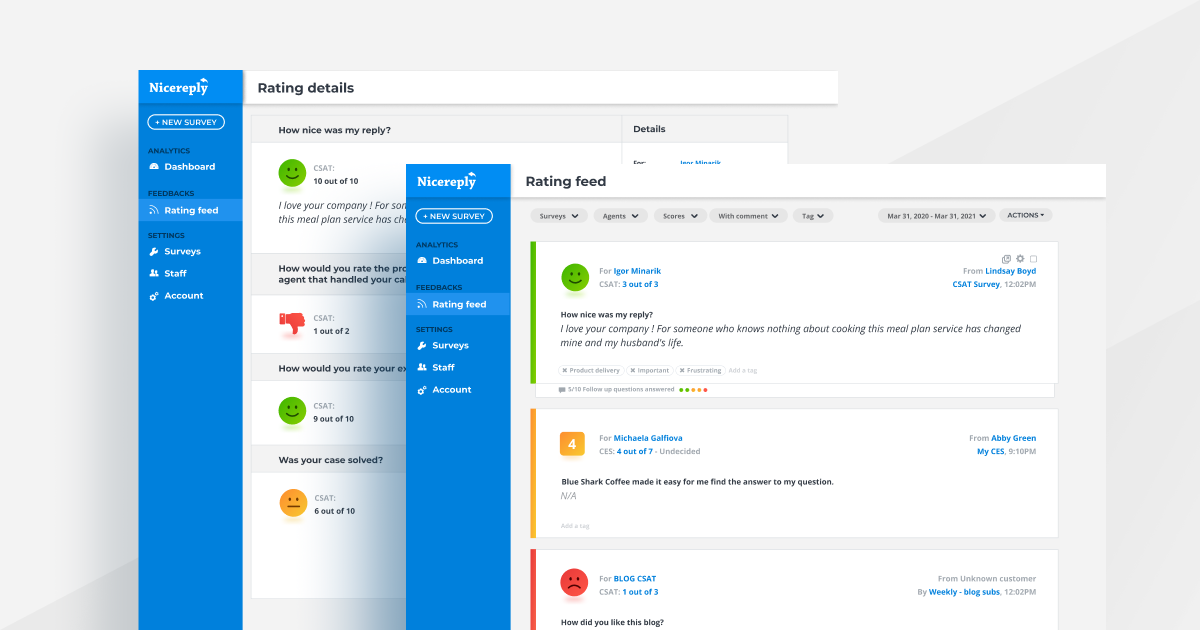Click the 1 out of 3 CSAT score link

point(640,592)
